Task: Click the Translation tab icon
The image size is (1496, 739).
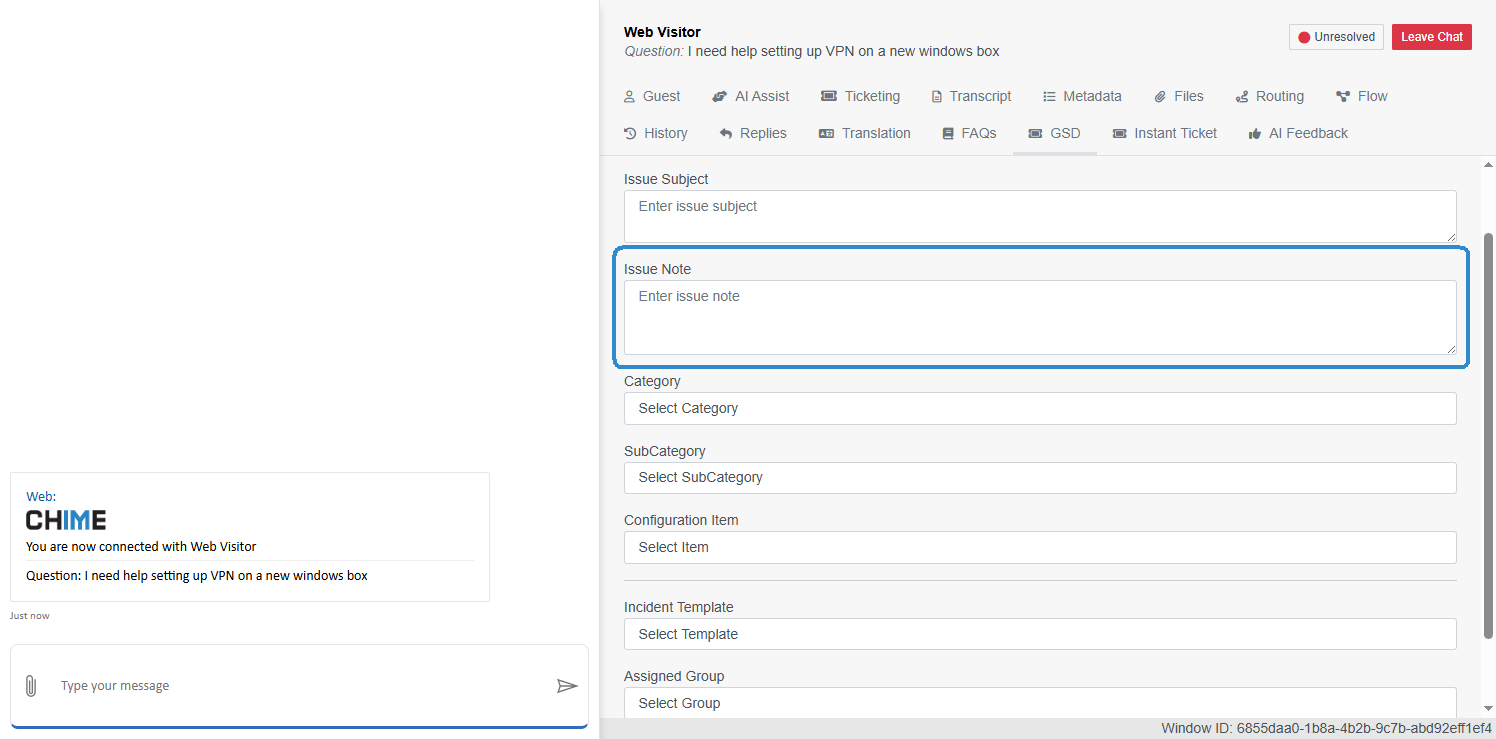Action: point(826,134)
